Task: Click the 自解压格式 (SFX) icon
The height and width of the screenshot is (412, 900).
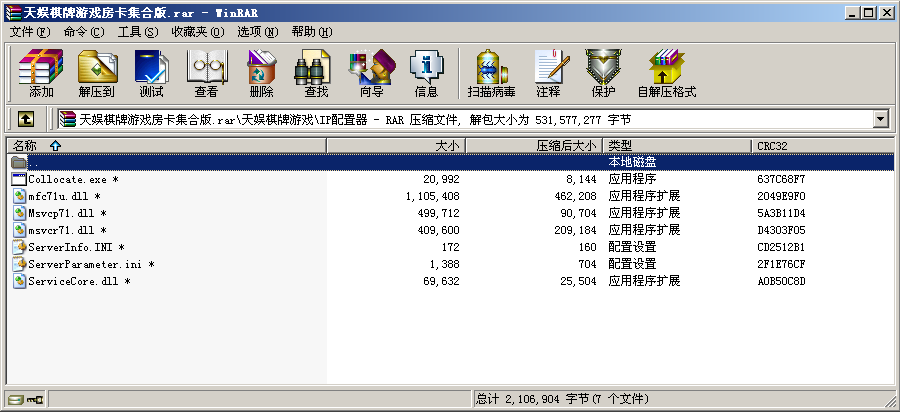Action: 666,74
